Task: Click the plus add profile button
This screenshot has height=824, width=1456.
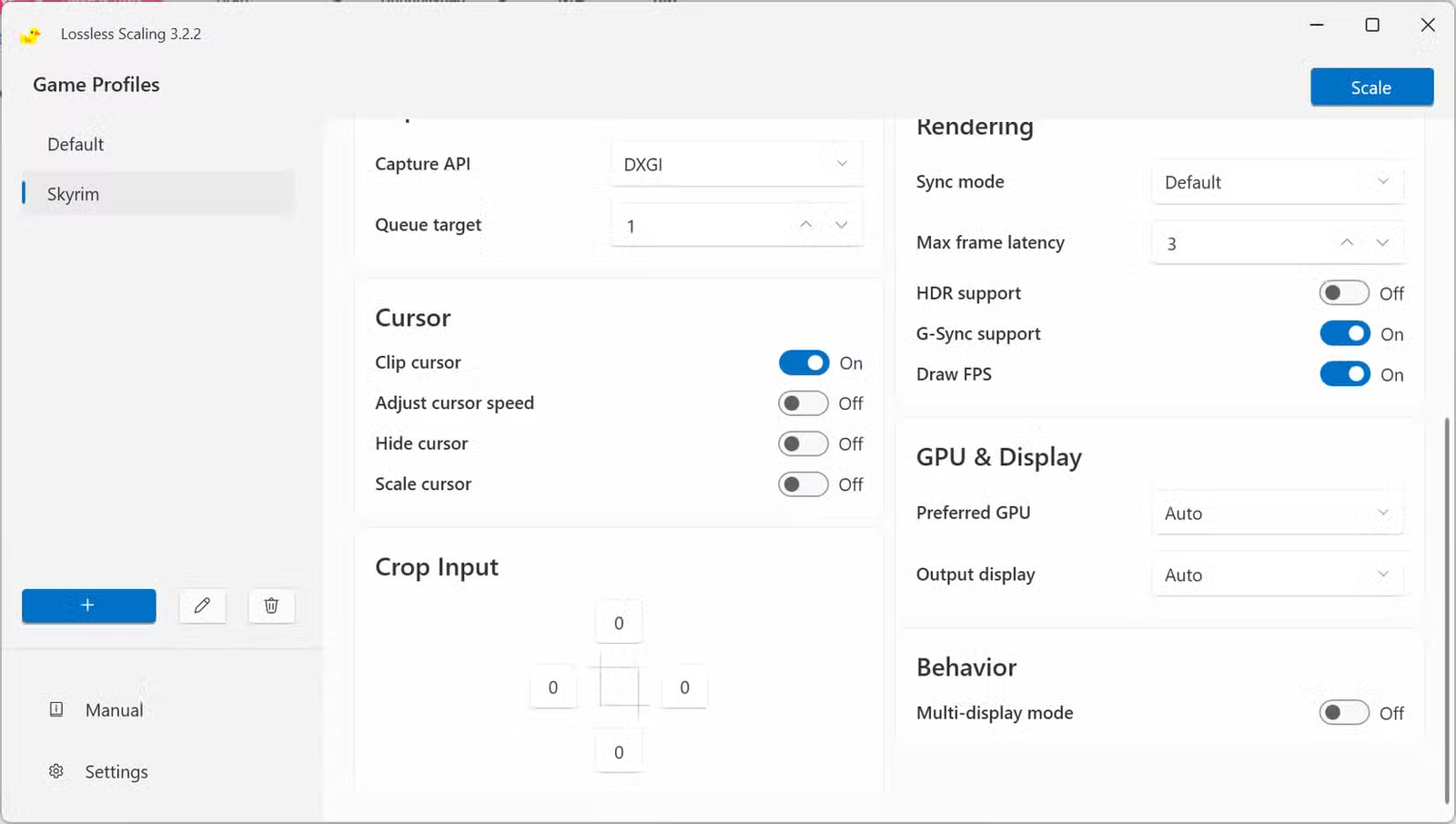Action: coord(88,605)
